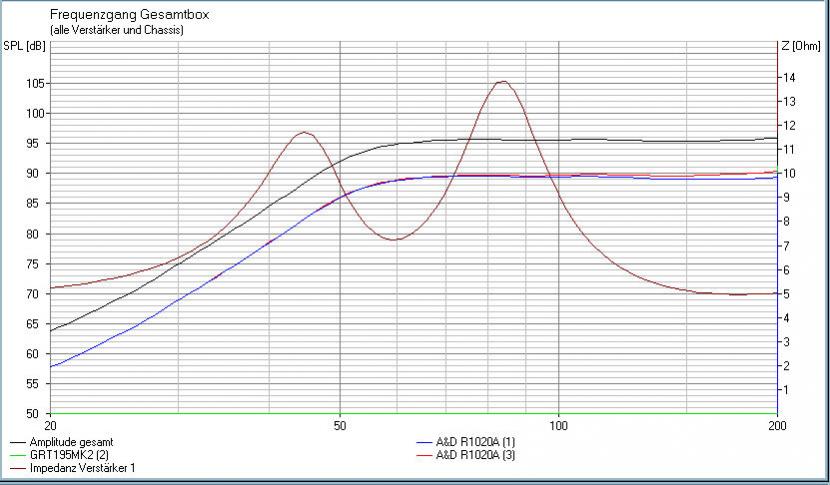Click the blue line swatch for A&D R1020A (1)

click(x=425, y=442)
